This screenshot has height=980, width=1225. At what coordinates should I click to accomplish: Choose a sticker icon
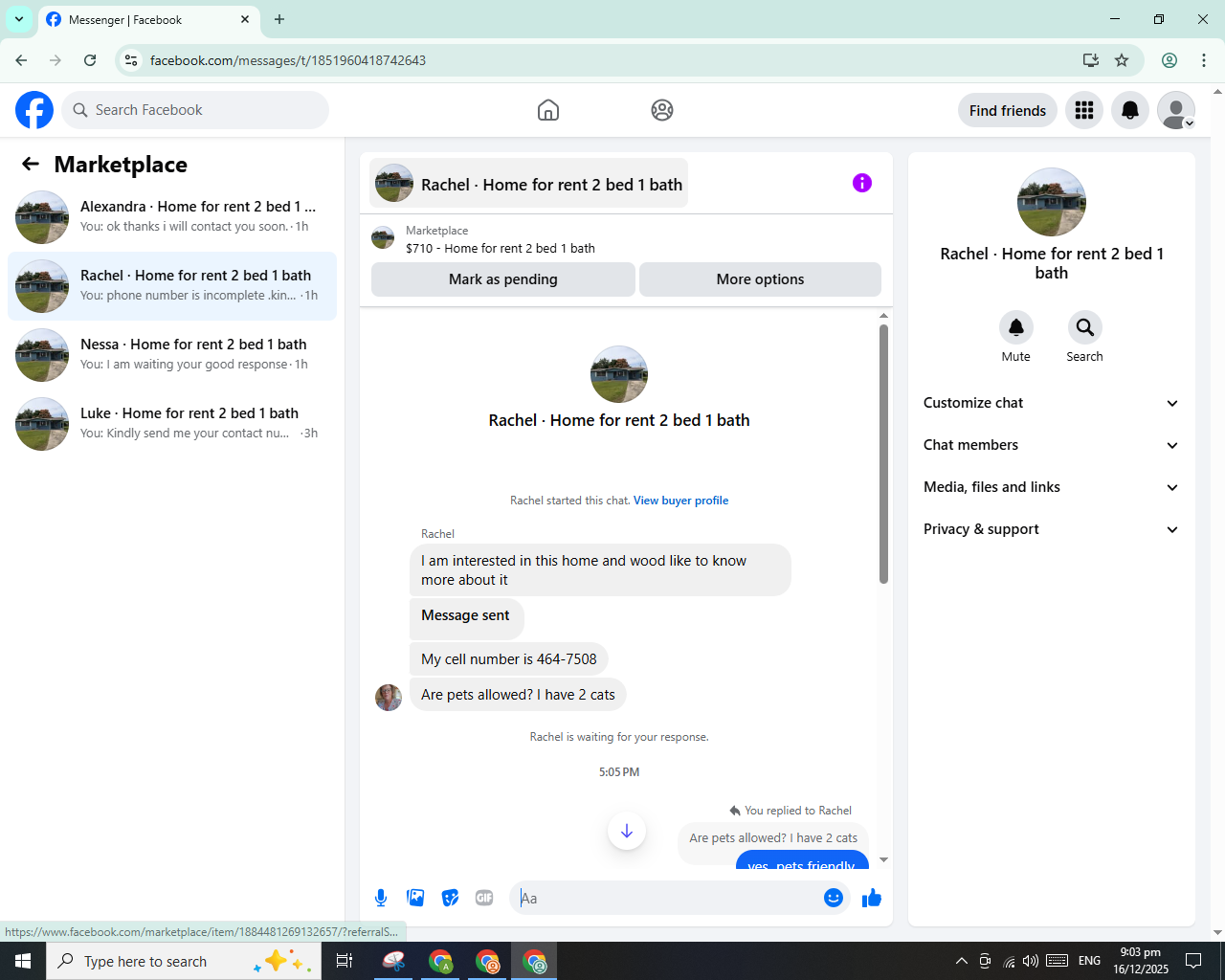450,898
